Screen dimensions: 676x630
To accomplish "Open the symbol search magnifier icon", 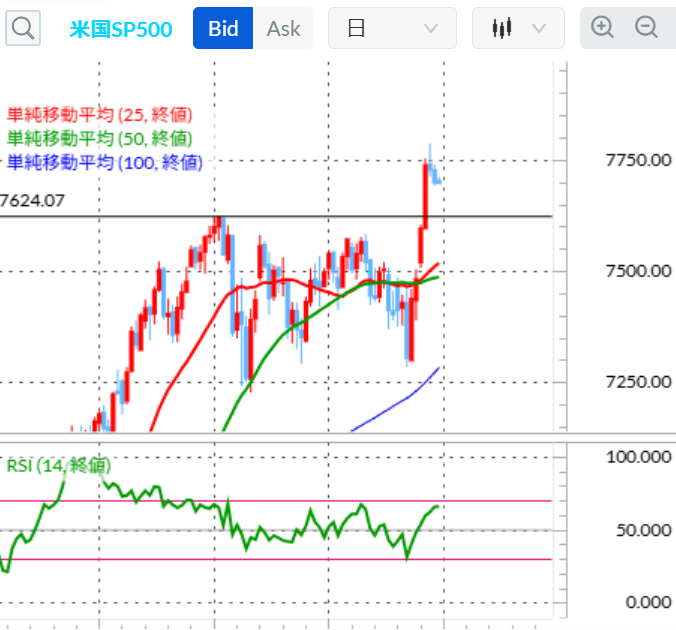I will [23, 28].
